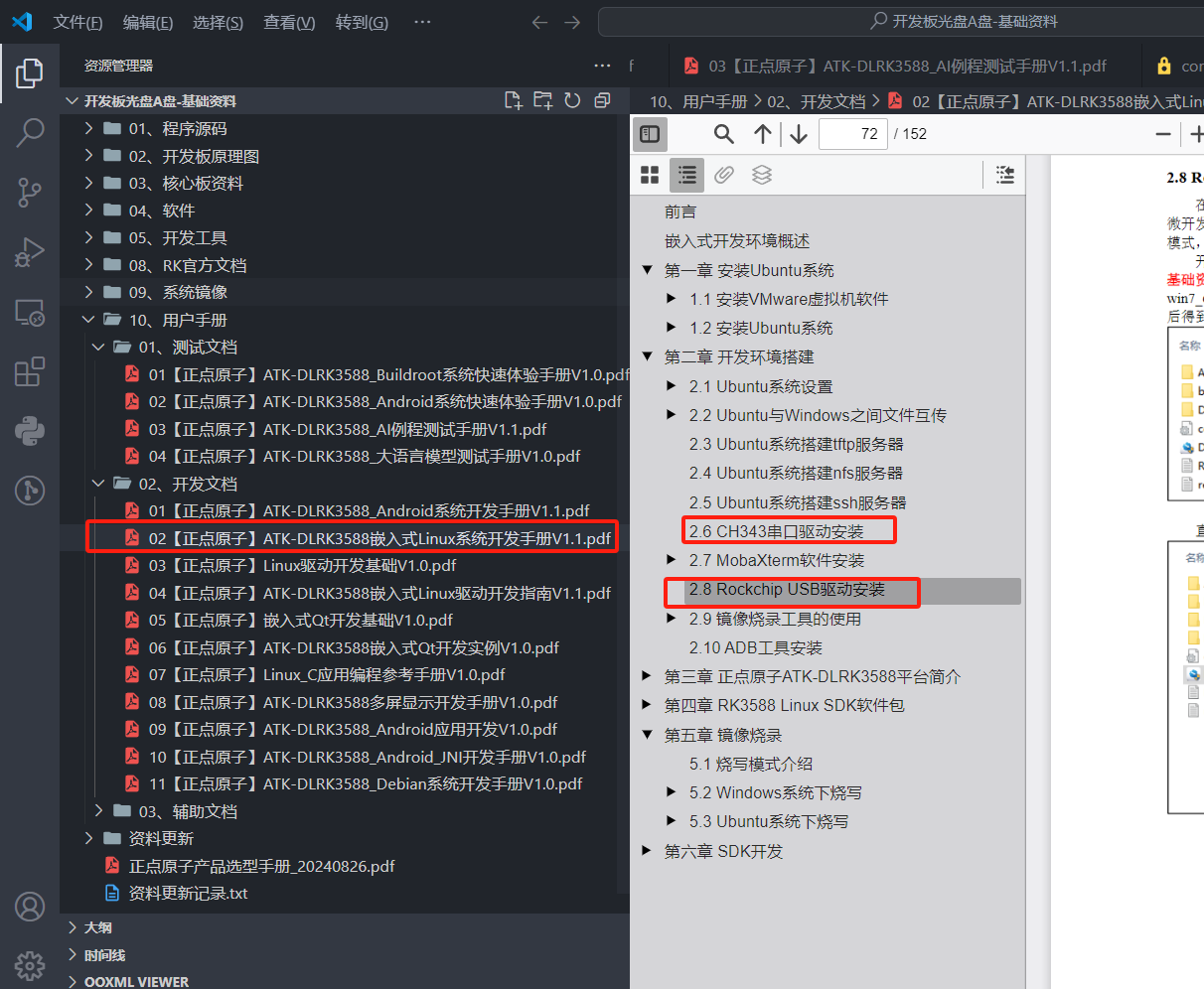Expand the 08、RK官方文档 folder

click(x=89, y=265)
